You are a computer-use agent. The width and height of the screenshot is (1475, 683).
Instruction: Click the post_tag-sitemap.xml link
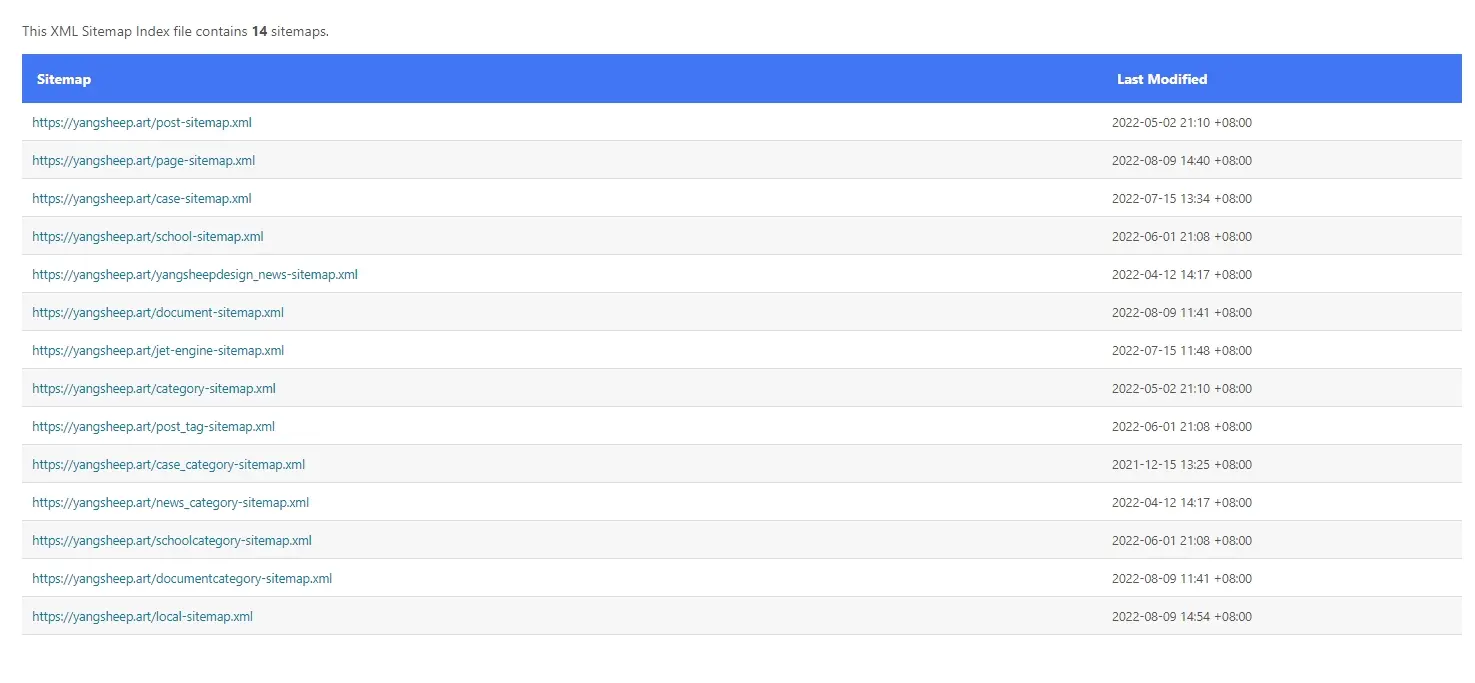pyautogui.click(x=153, y=426)
